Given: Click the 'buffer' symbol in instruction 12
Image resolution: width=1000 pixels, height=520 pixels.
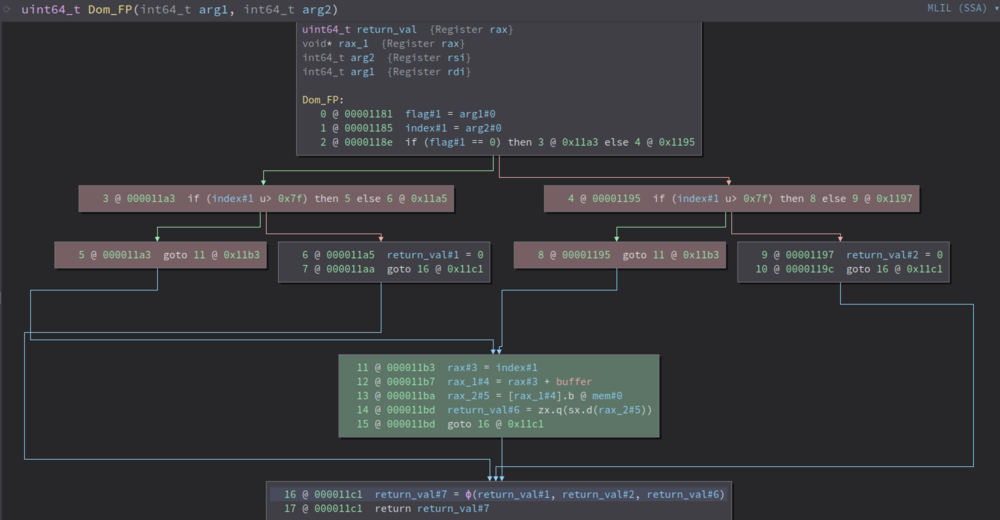Looking at the screenshot, I should point(574,382).
